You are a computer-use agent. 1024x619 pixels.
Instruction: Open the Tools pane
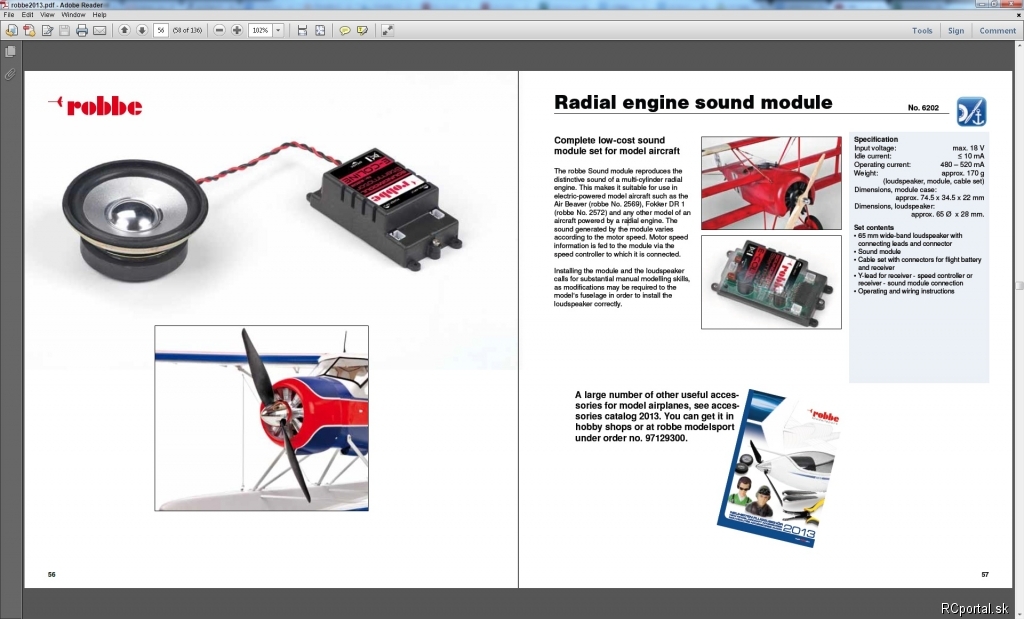922,31
